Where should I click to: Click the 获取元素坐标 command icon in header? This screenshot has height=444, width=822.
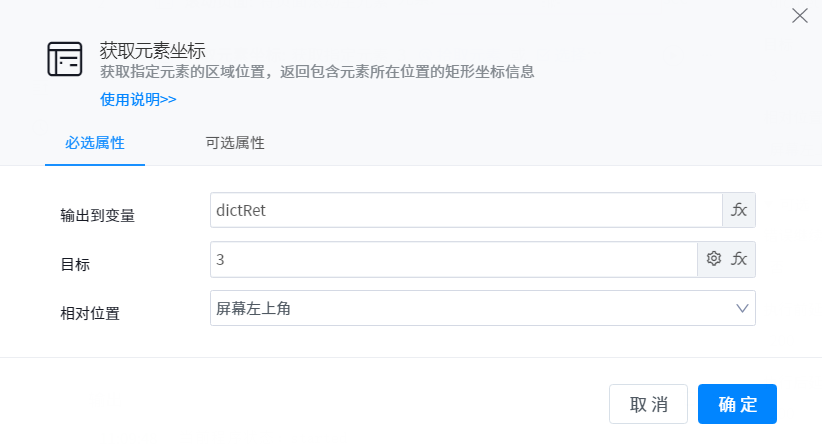65,60
